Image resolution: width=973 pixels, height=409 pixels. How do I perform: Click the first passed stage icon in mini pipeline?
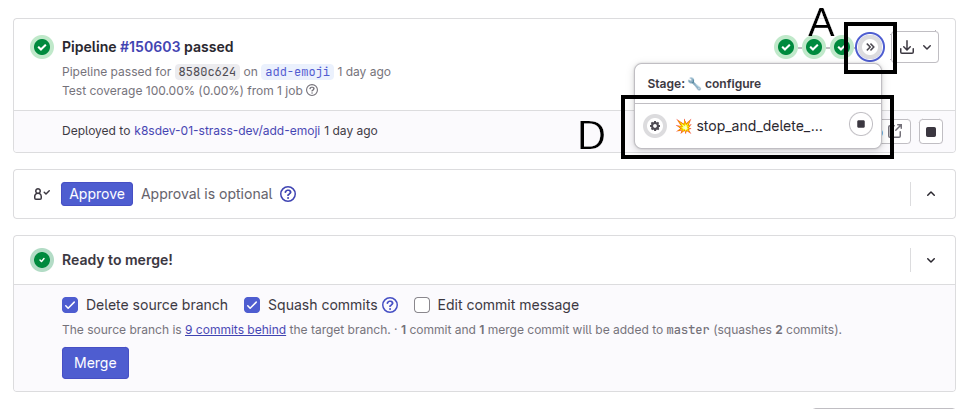pos(786,47)
